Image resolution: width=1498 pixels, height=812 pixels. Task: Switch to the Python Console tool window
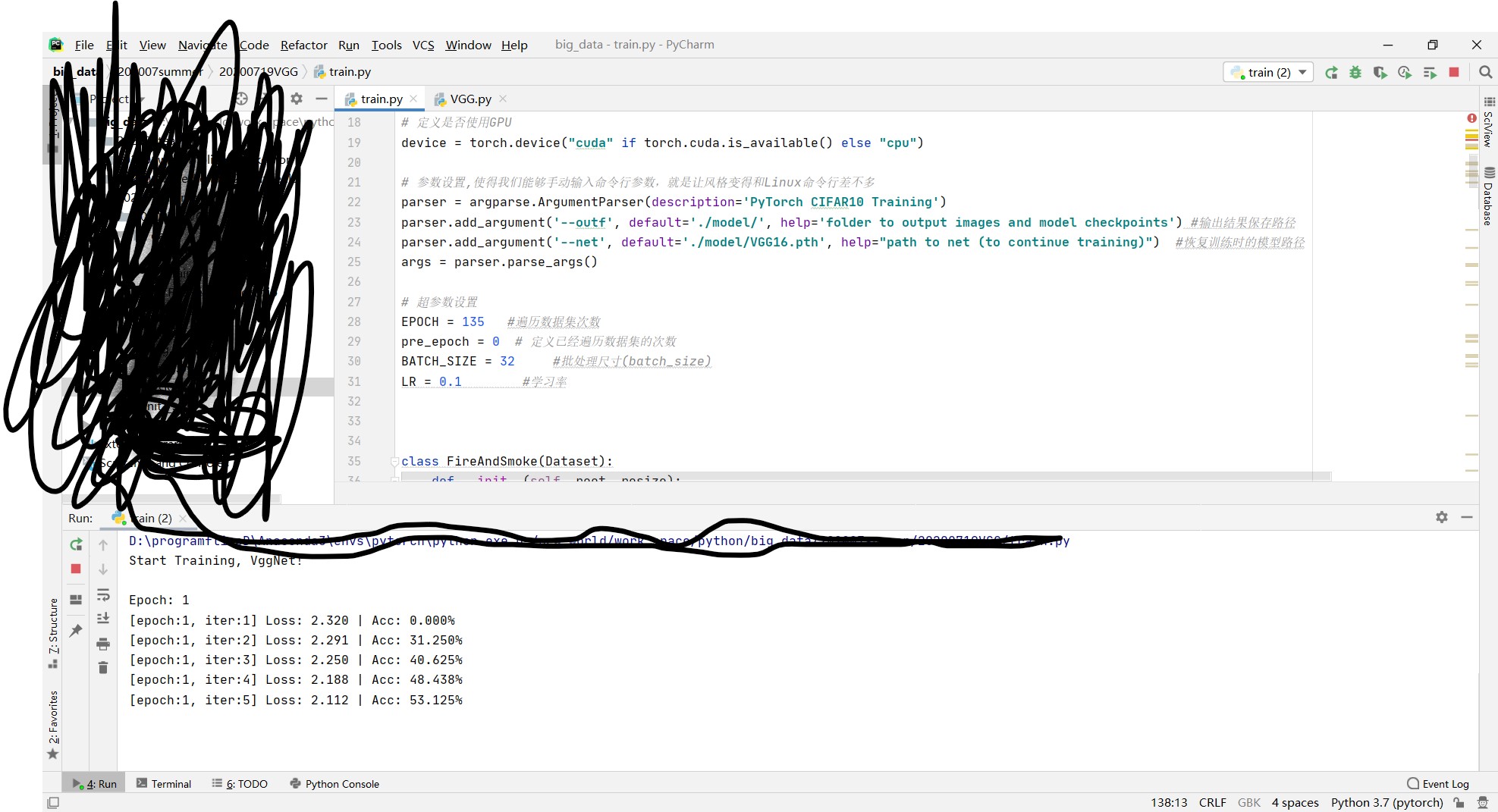point(334,783)
